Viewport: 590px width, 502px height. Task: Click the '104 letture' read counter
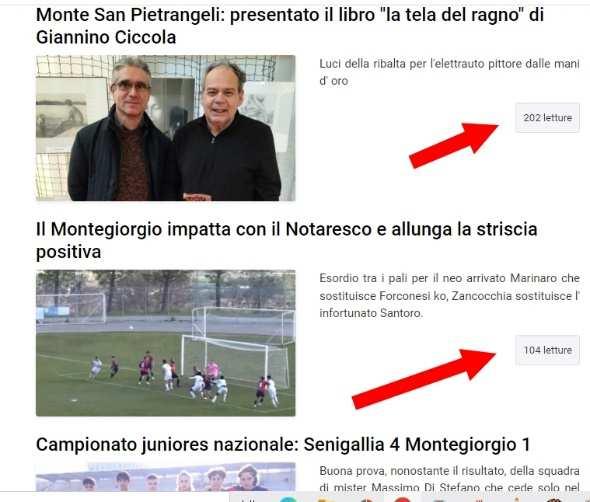click(x=547, y=350)
